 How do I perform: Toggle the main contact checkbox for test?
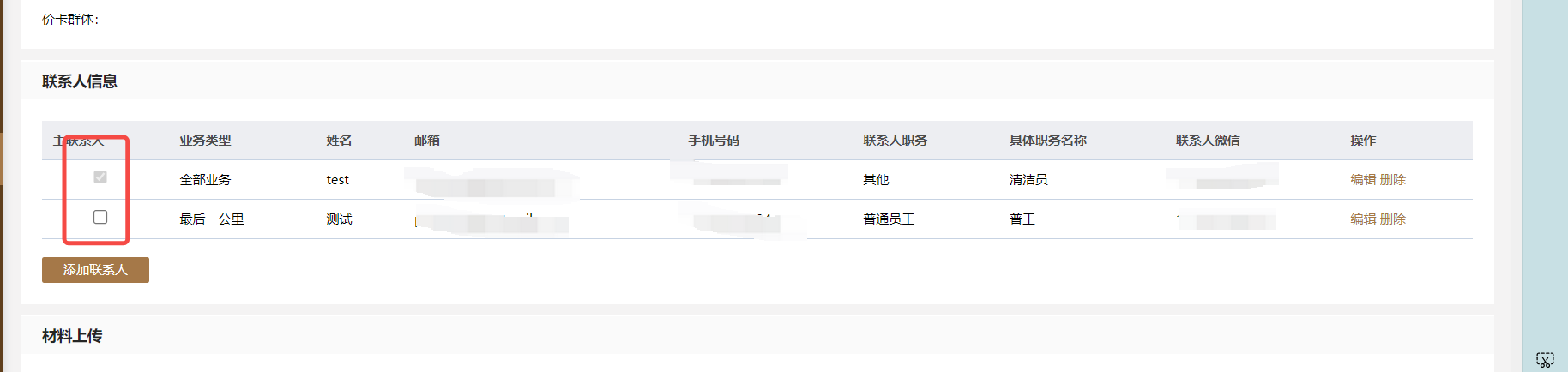(x=100, y=177)
